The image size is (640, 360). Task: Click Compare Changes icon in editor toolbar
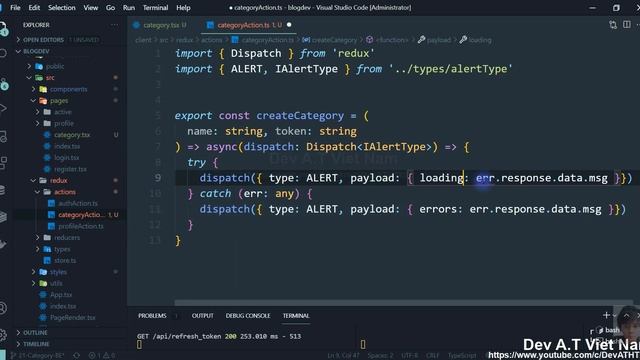click(613, 25)
